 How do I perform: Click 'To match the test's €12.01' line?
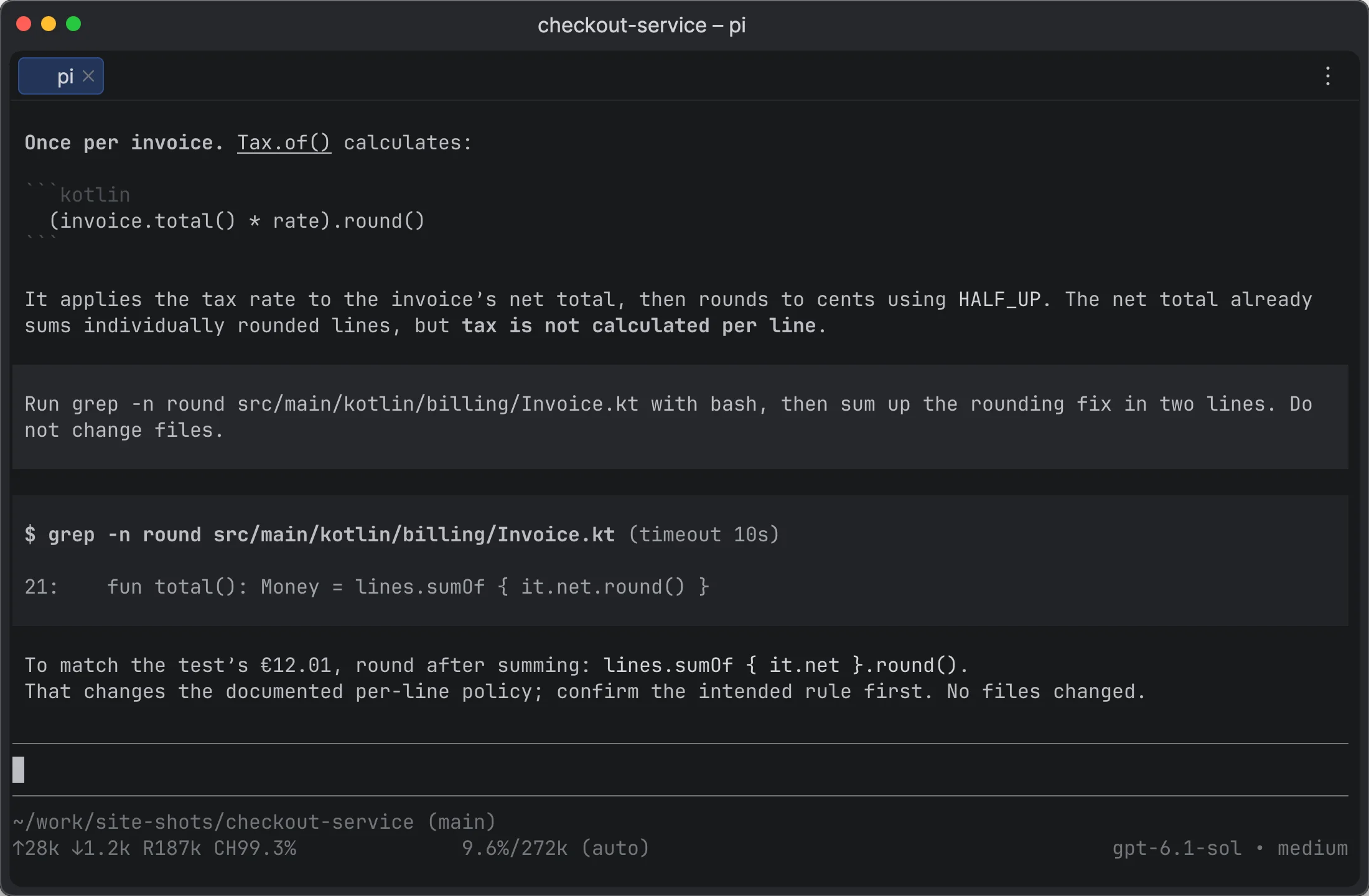pos(497,665)
